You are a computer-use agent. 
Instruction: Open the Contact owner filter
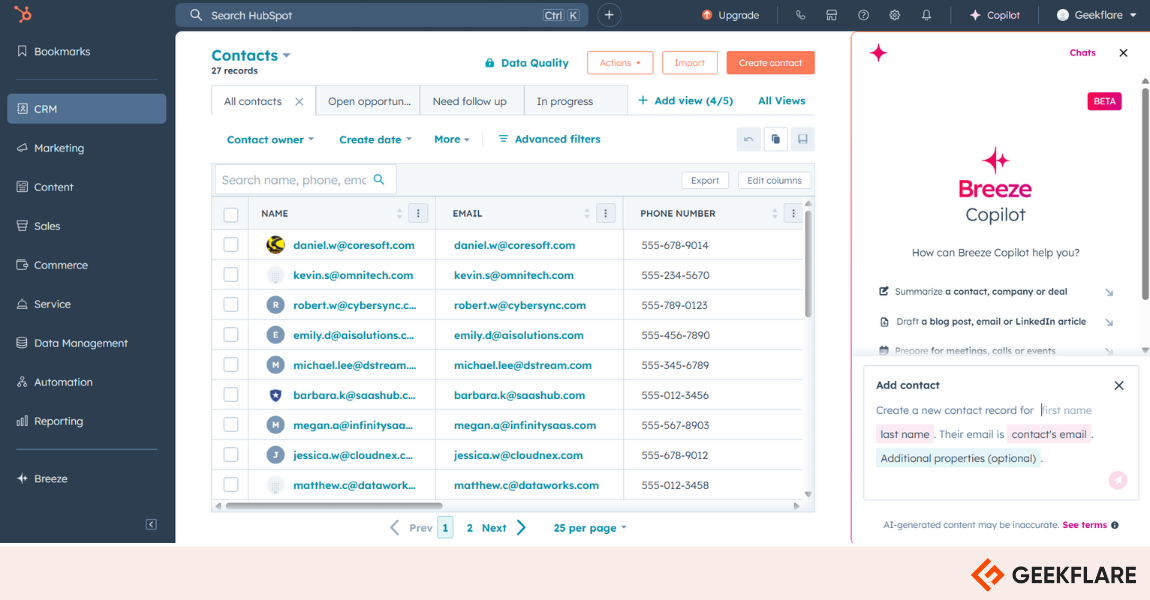tap(270, 139)
